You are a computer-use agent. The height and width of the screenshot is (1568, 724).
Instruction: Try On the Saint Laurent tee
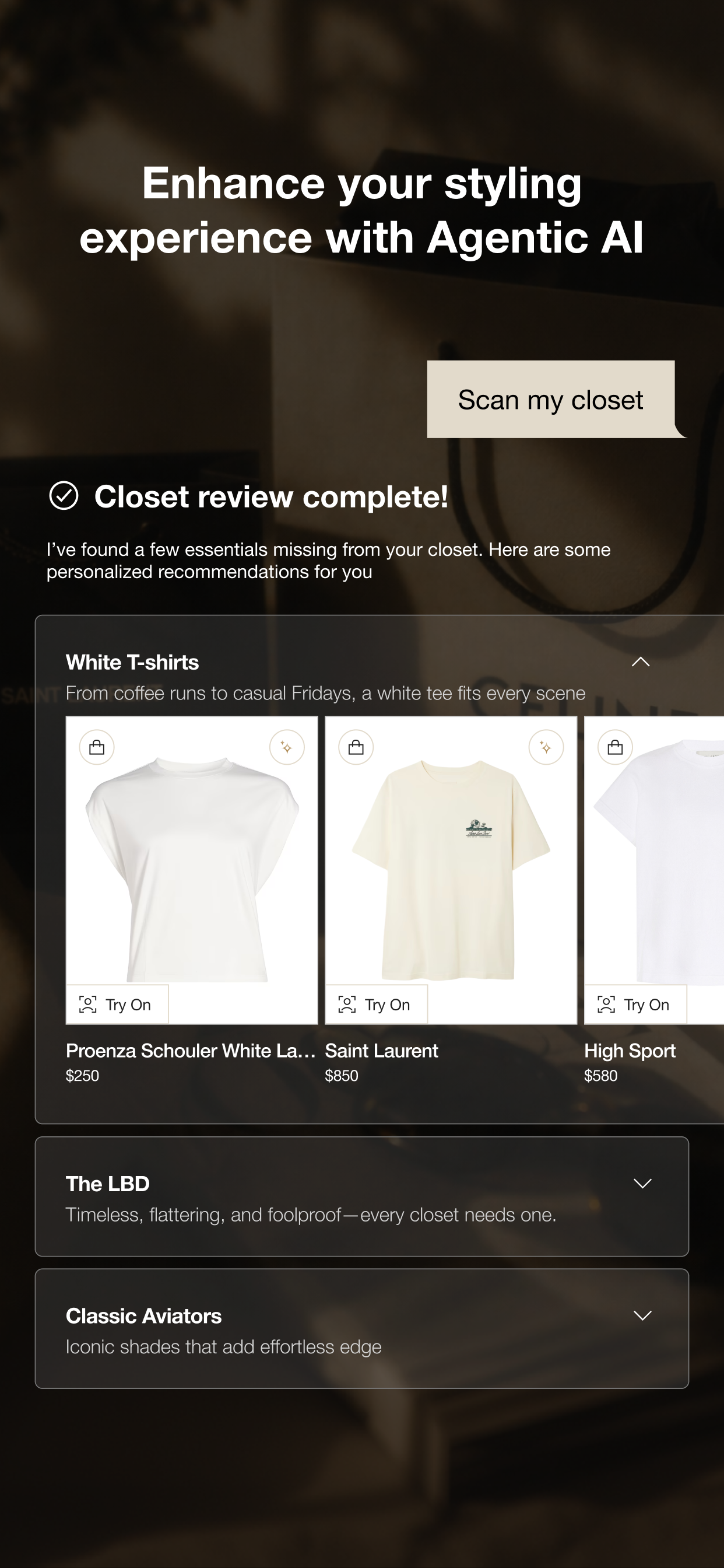point(377,1005)
